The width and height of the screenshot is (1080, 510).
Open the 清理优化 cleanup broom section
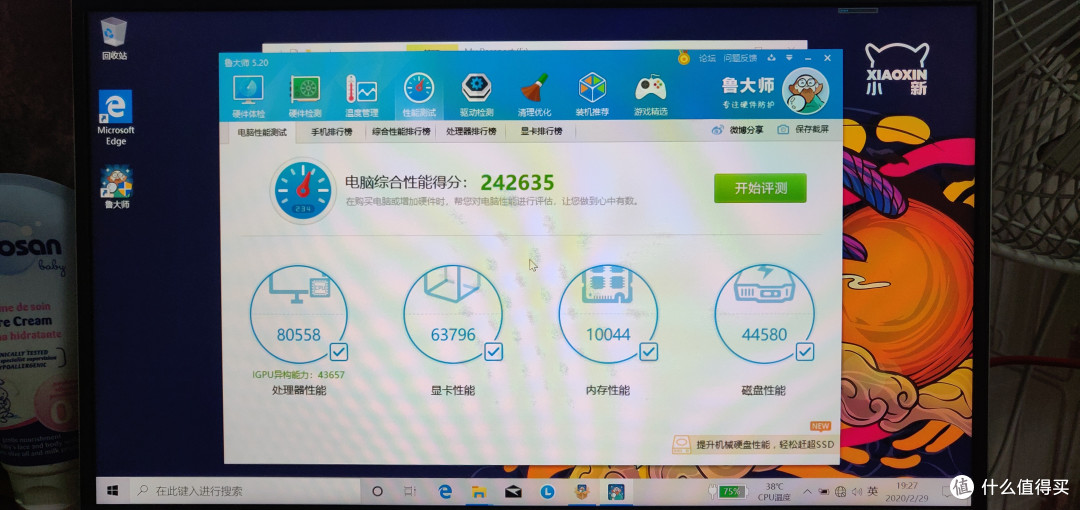point(534,96)
